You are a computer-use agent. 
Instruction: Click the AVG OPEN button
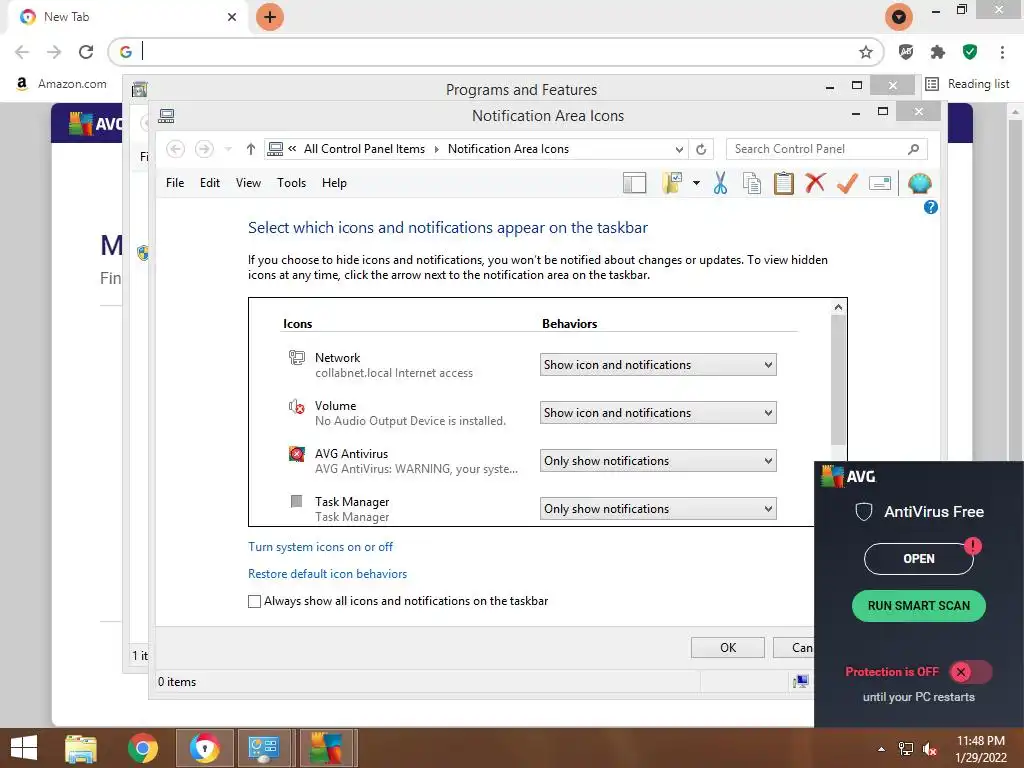click(x=918, y=559)
